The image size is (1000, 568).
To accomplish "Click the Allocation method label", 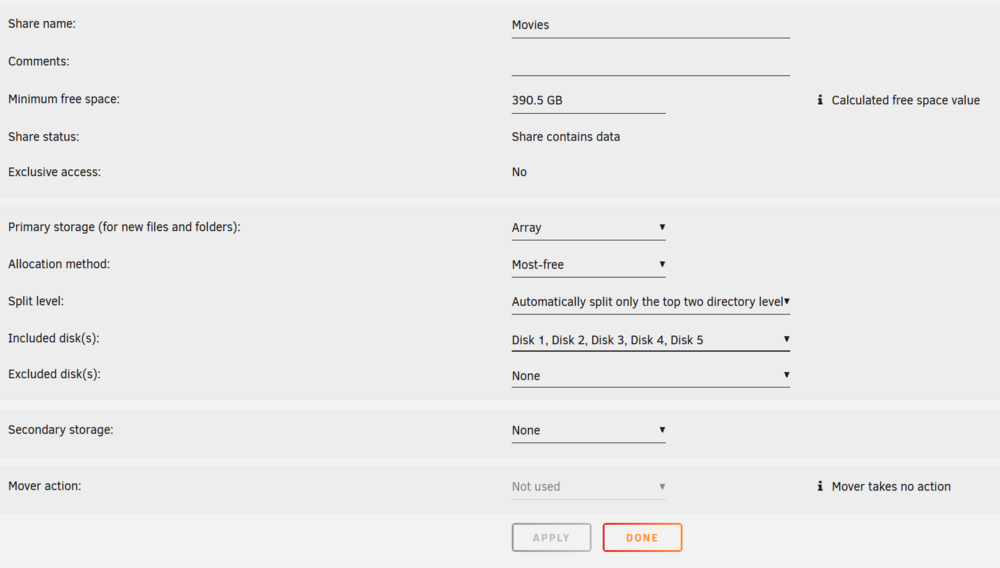I will (x=59, y=264).
